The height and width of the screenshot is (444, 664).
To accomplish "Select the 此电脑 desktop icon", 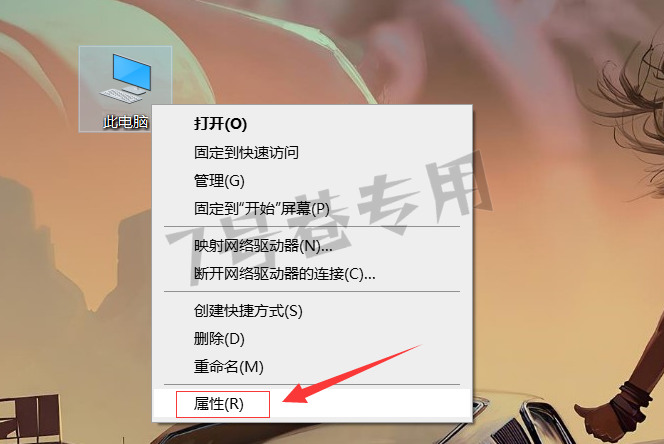I will 125,89.
